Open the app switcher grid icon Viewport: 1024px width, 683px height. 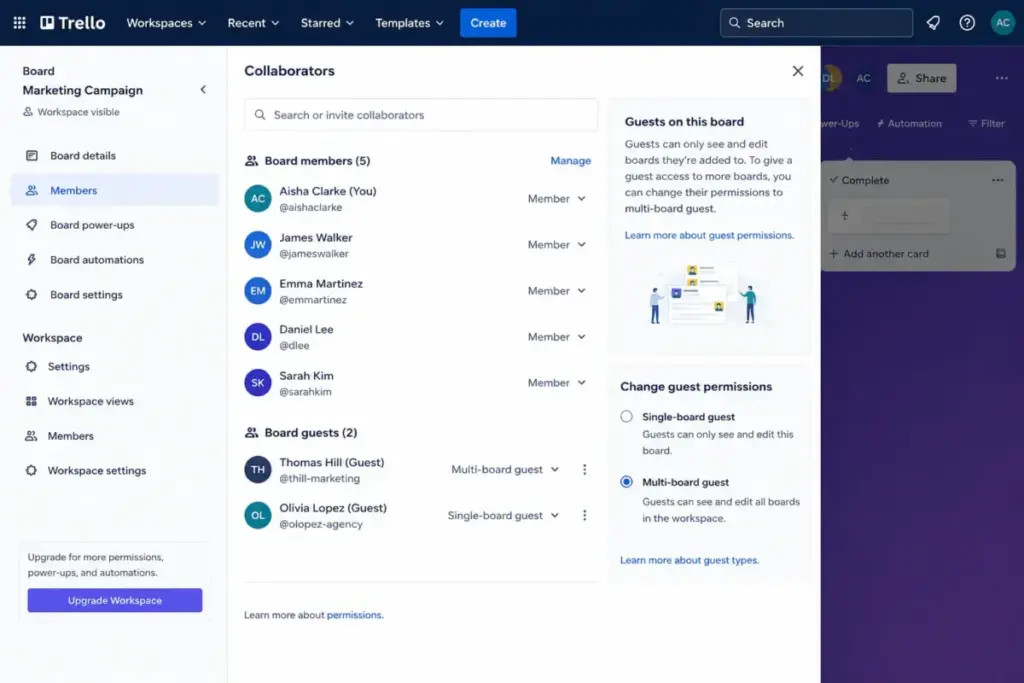tap(20, 23)
